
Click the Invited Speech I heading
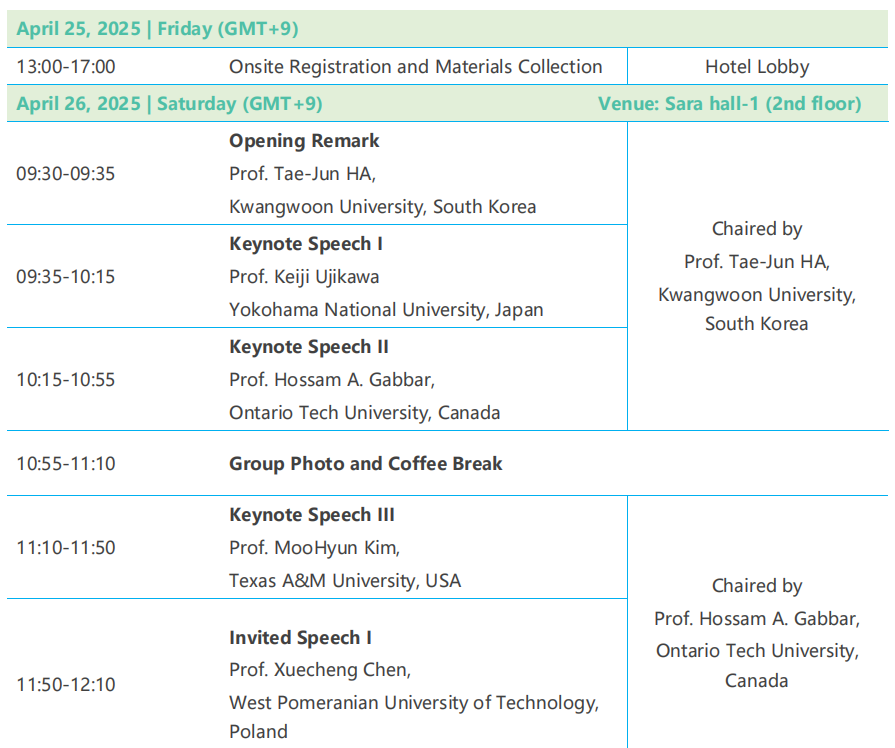[300, 638]
